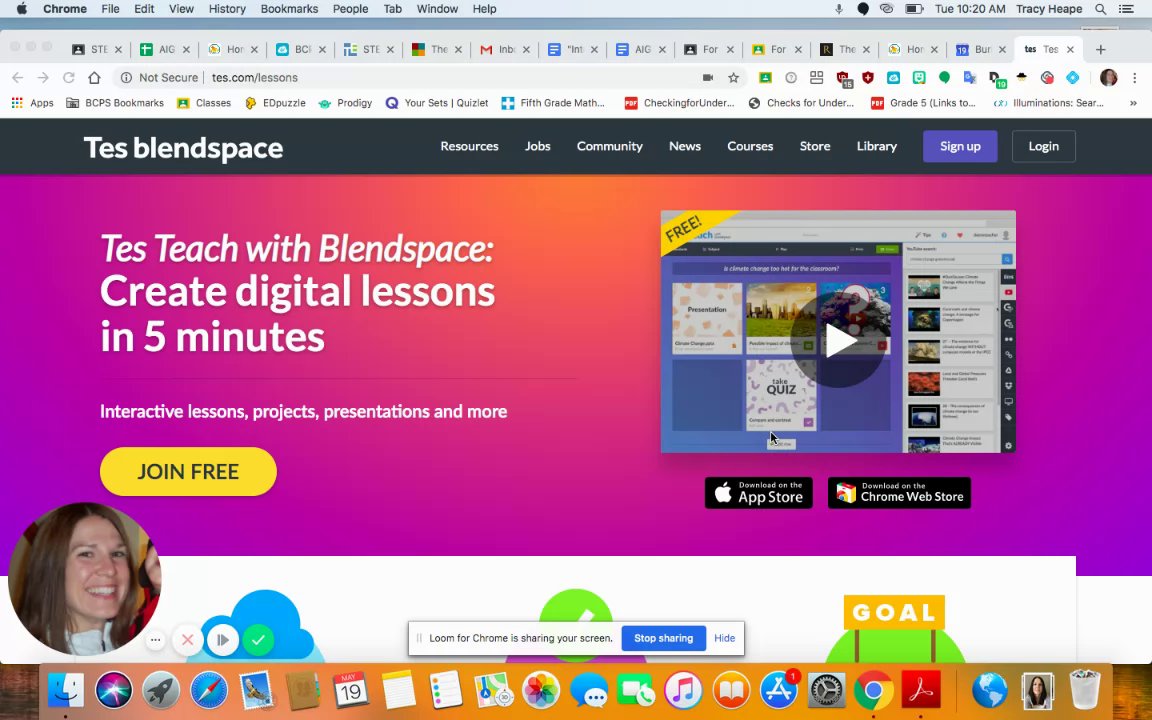Click the Tes blendspace logo

point(183,147)
